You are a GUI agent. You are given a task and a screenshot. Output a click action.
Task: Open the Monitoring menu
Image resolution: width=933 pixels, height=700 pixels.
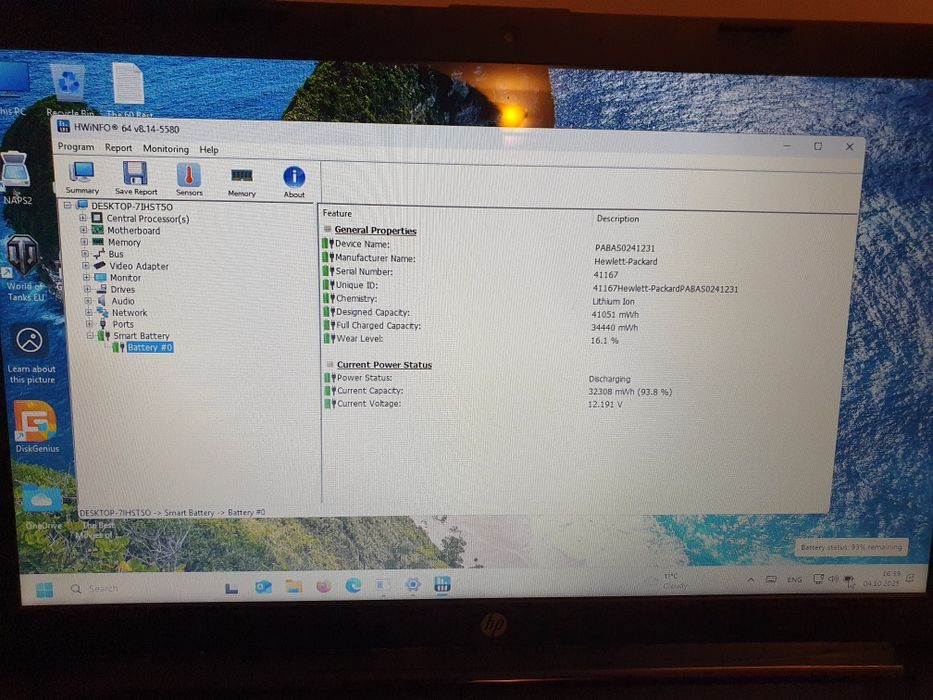(x=165, y=149)
